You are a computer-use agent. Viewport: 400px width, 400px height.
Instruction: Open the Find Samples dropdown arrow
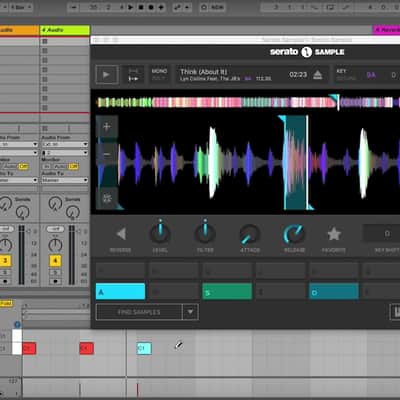click(x=190, y=312)
